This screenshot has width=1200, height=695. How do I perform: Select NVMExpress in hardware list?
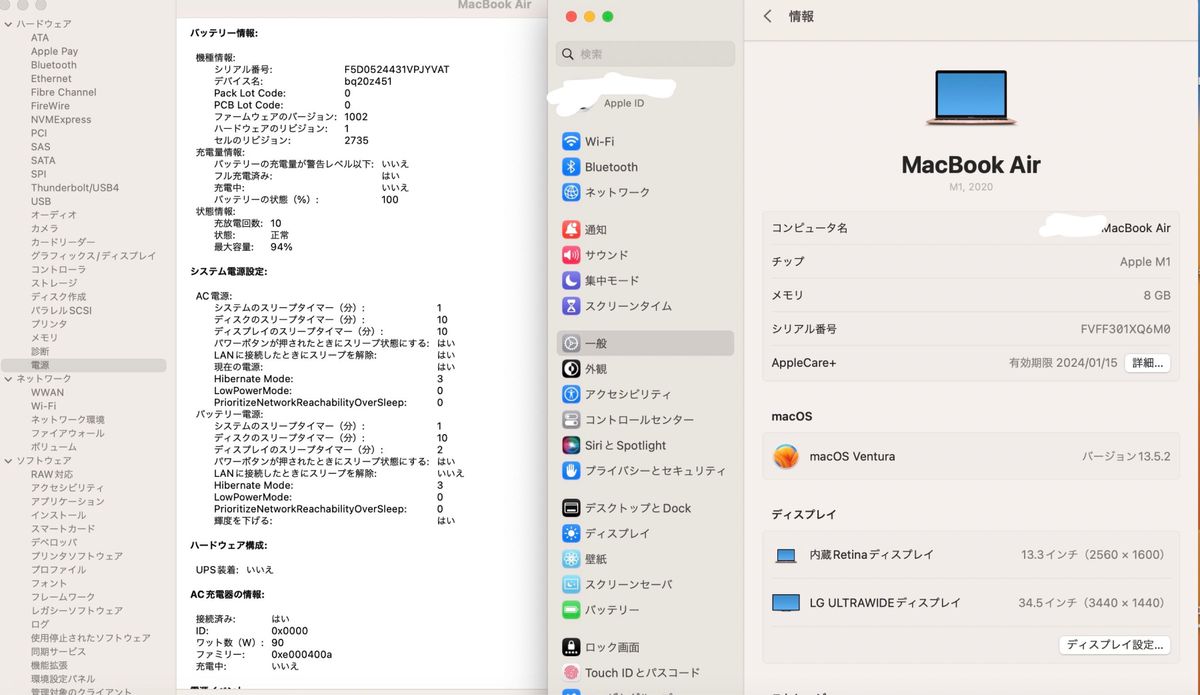[x=61, y=120]
